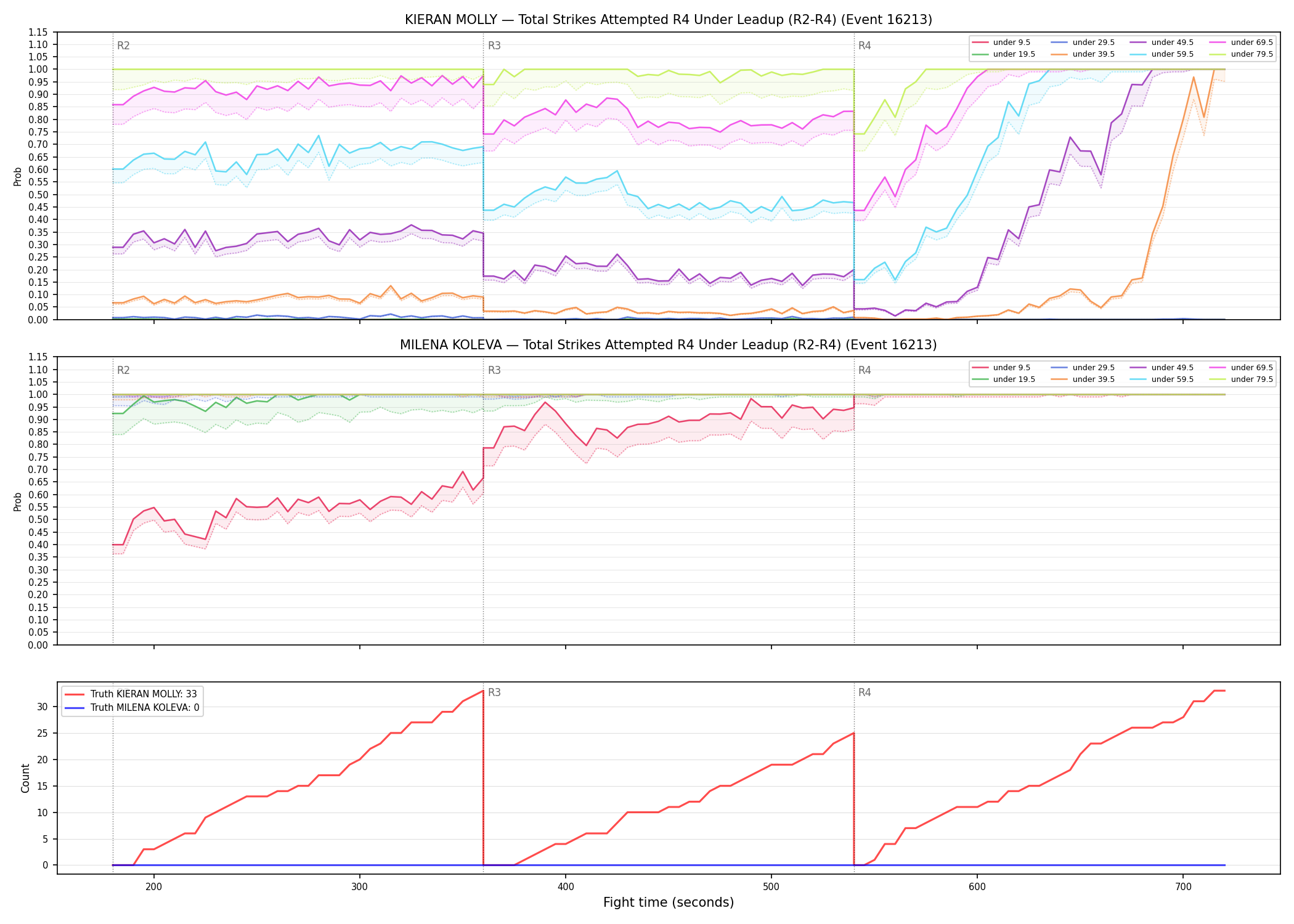Click the 25 tick on the Count axis
The image size is (1294, 924).
tap(42, 734)
